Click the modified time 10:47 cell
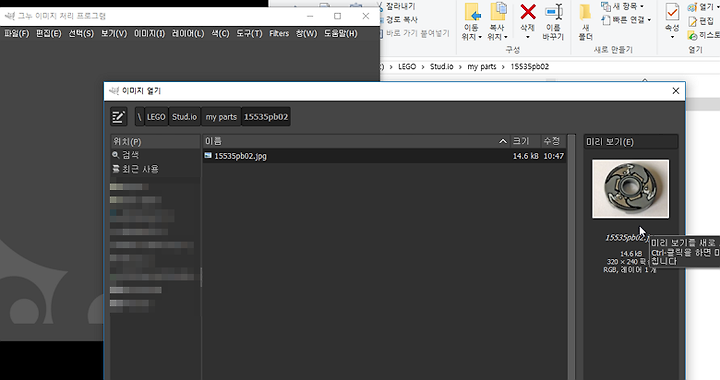This screenshot has height=380, width=720. 553,156
